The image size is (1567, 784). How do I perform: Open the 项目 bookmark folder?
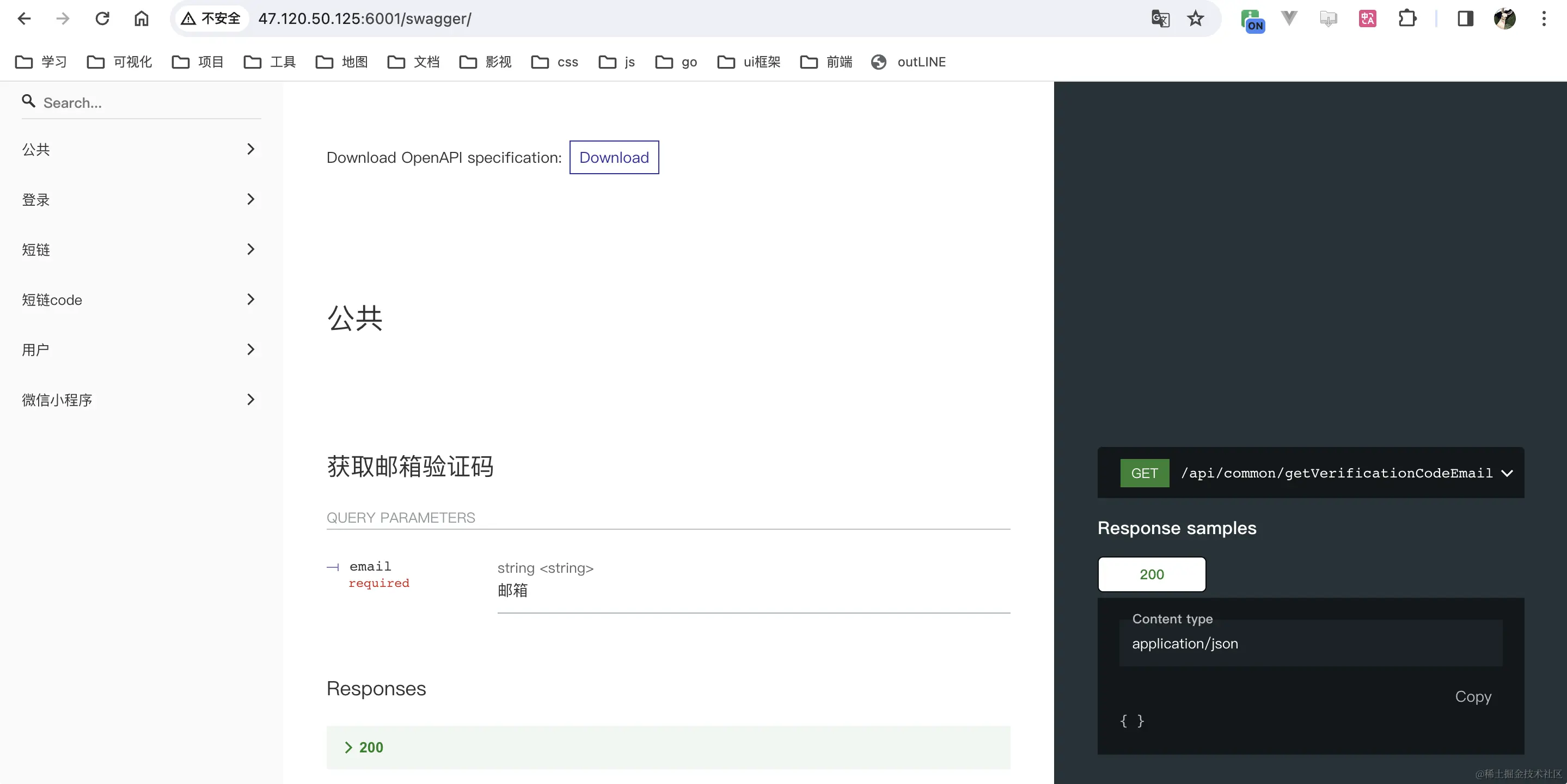tap(198, 62)
